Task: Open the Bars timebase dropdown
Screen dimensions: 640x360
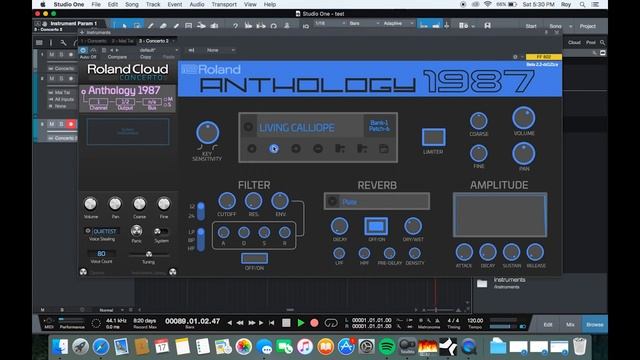Action: click(x=364, y=23)
